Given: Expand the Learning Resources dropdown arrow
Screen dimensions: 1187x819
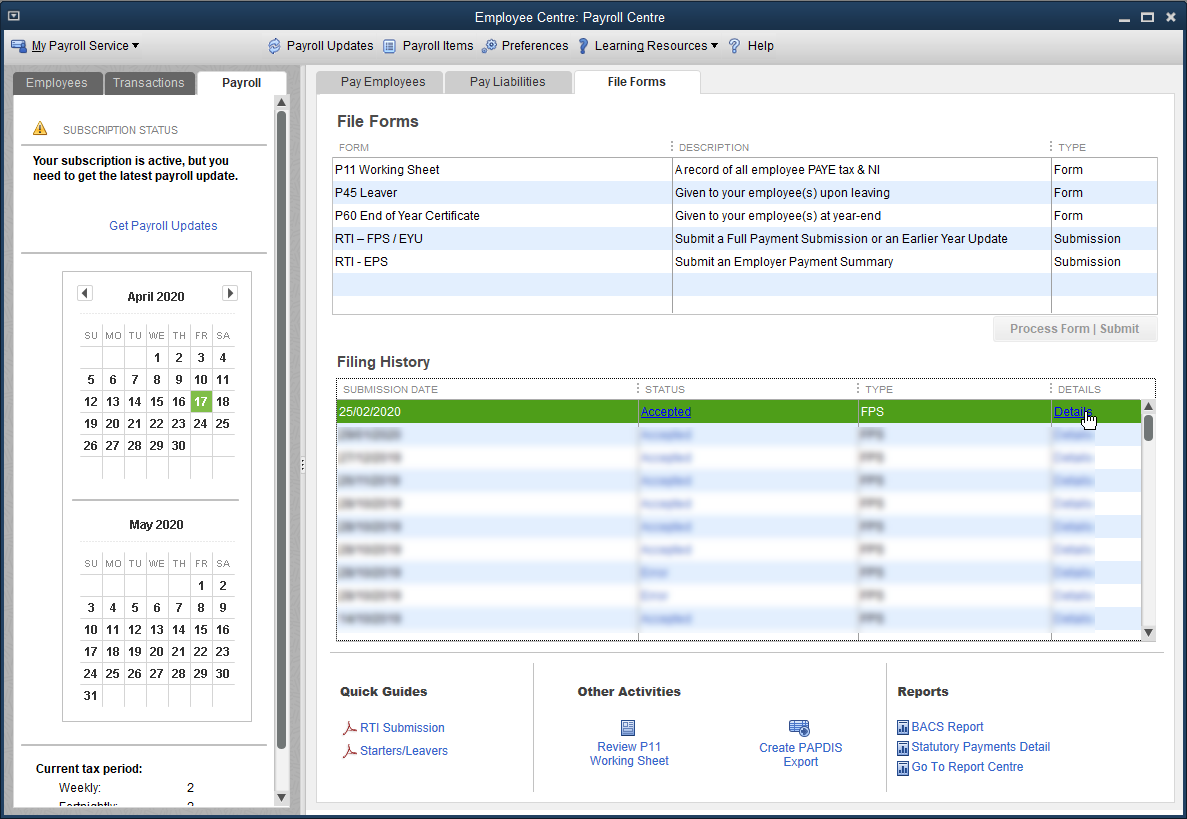Looking at the screenshot, I should (x=714, y=45).
